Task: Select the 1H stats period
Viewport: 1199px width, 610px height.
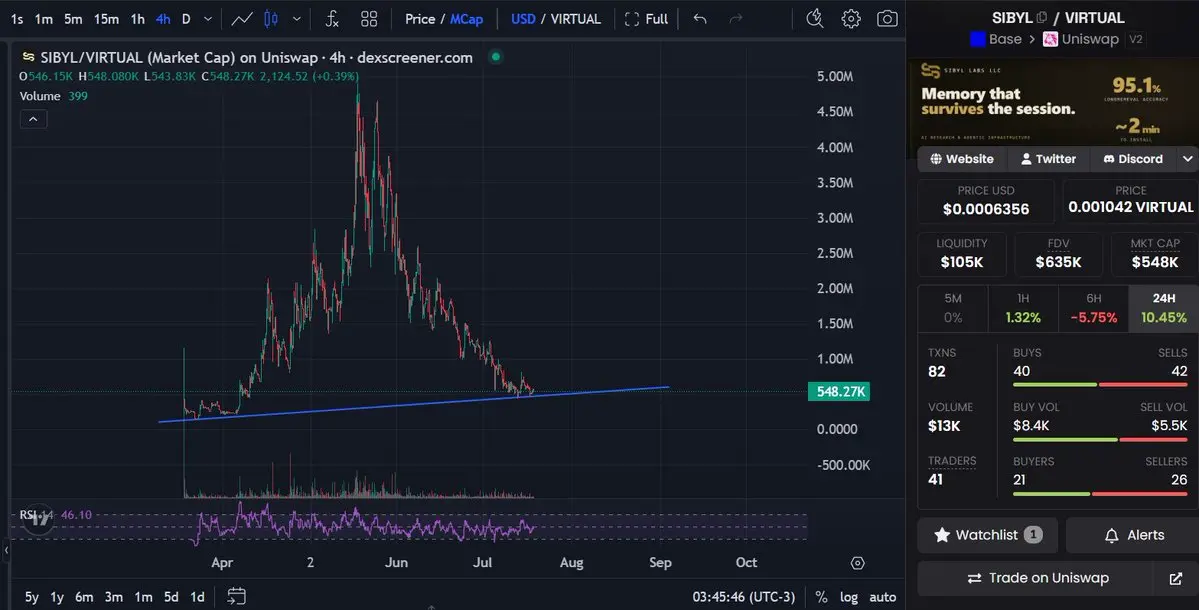Action: 1023,308
